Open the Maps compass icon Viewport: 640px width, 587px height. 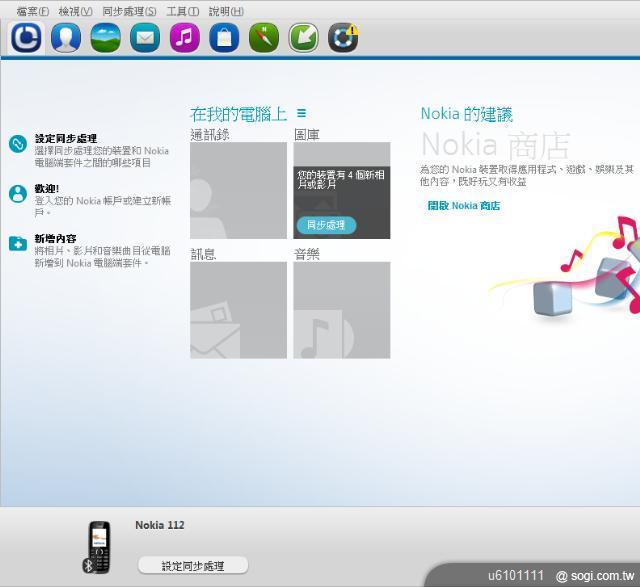tap(263, 38)
